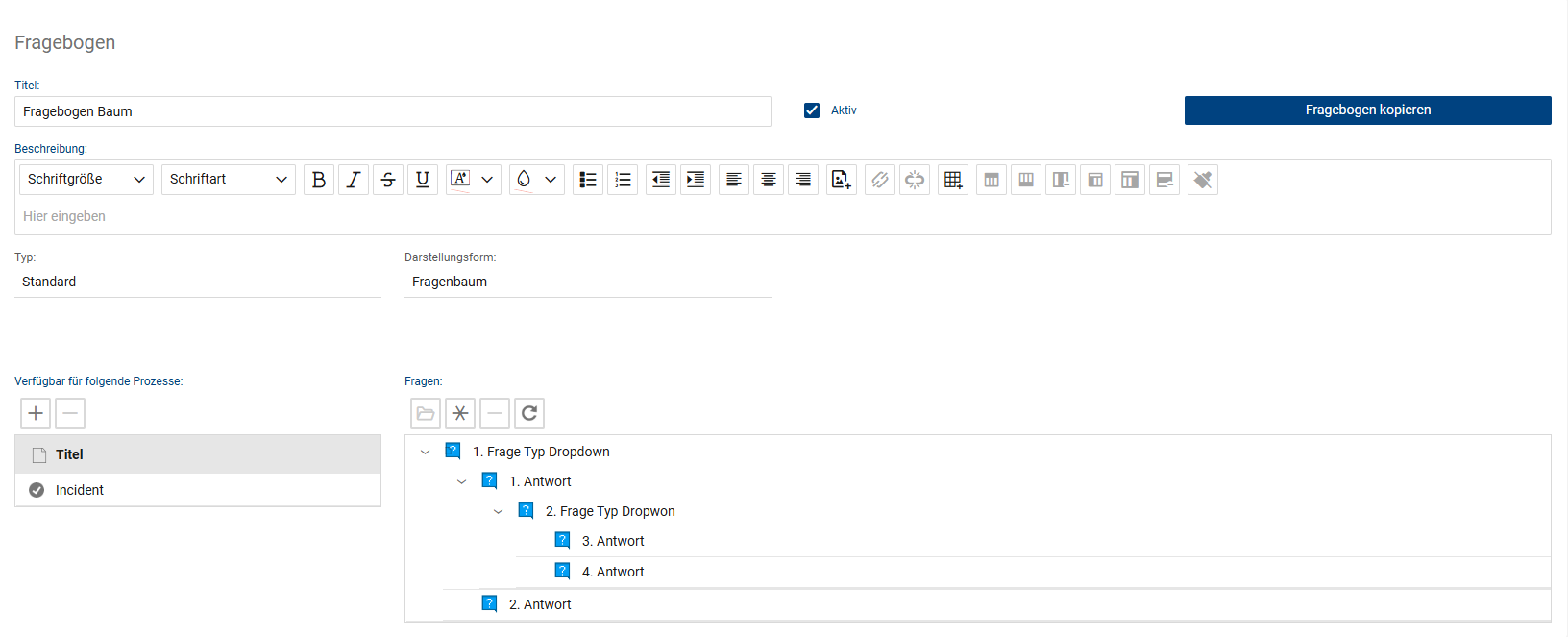Apply underline formatting
Screen dimensions: 1568x637
pos(423,180)
